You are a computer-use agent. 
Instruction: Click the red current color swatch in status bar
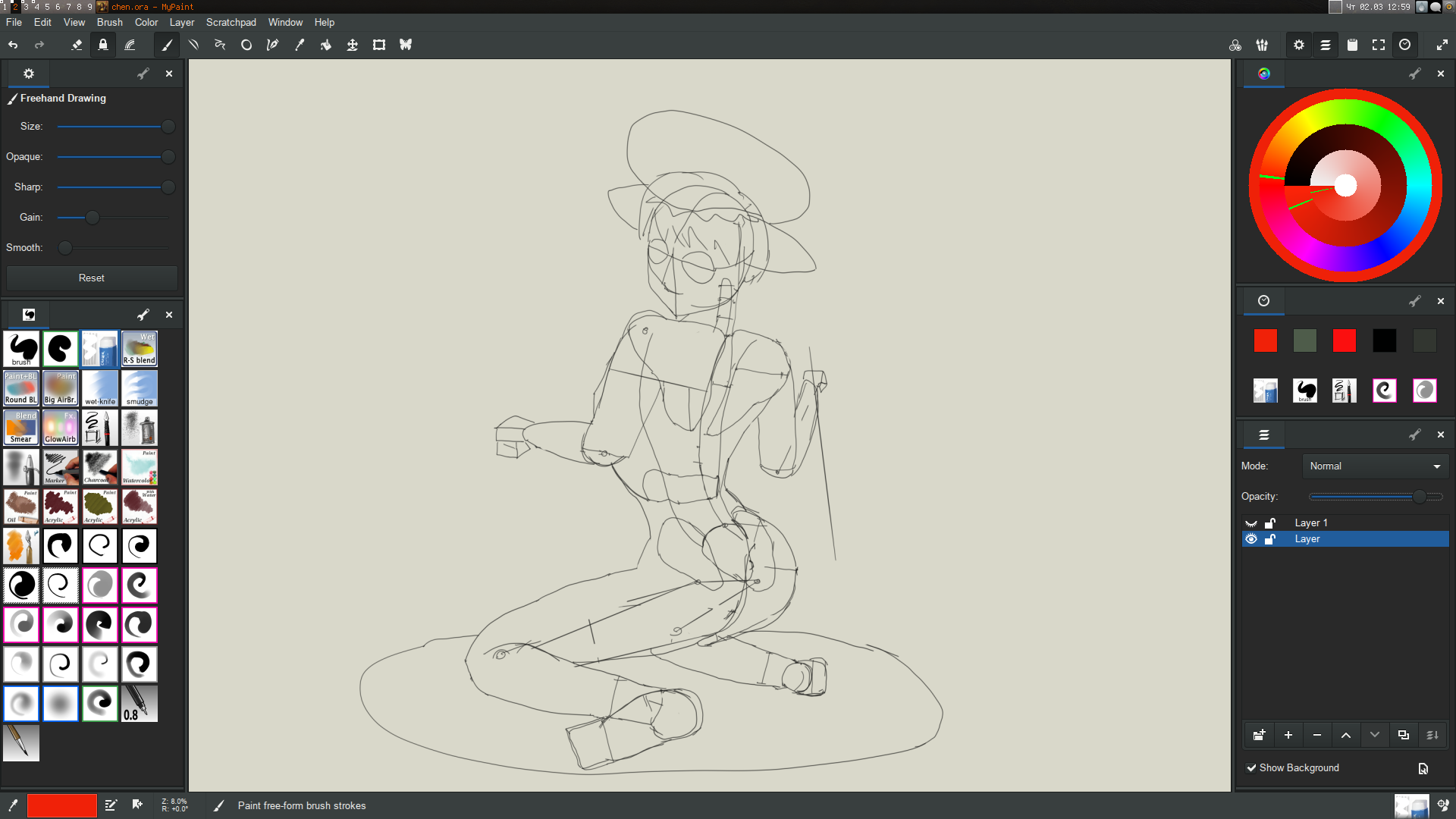coord(62,805)
